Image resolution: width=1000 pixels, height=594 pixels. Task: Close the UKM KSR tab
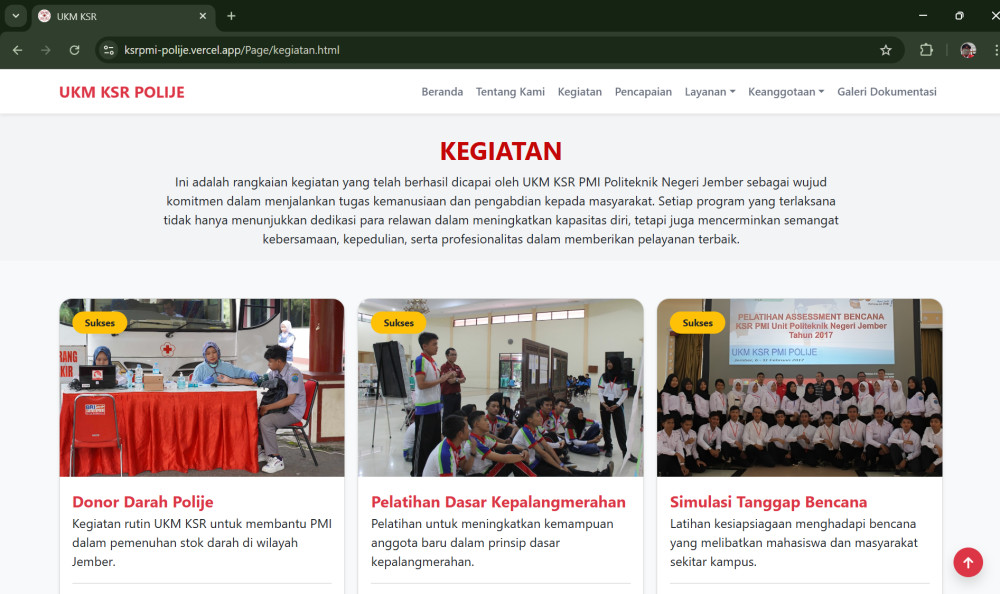coord(203,16)
